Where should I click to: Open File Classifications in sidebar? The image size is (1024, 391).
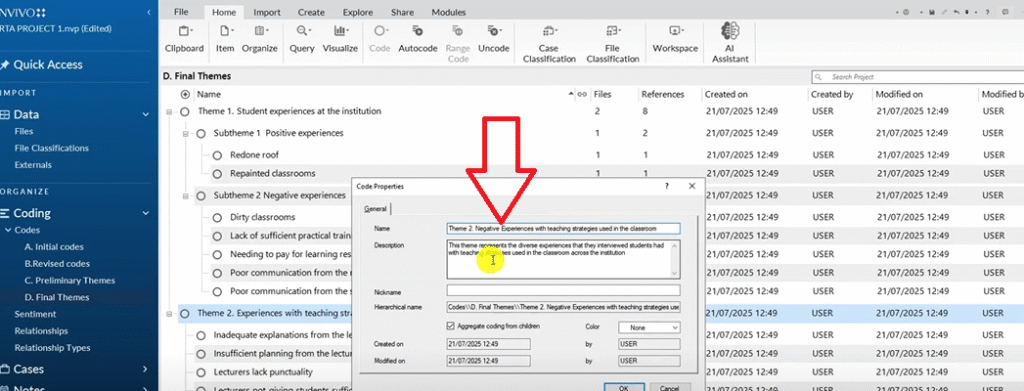pos(52,148)
